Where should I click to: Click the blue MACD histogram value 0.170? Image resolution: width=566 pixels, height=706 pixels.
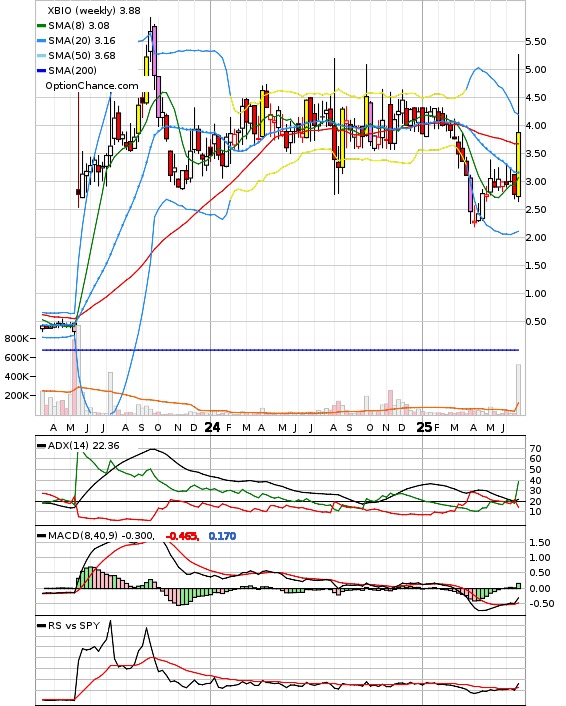click(222, 536)
